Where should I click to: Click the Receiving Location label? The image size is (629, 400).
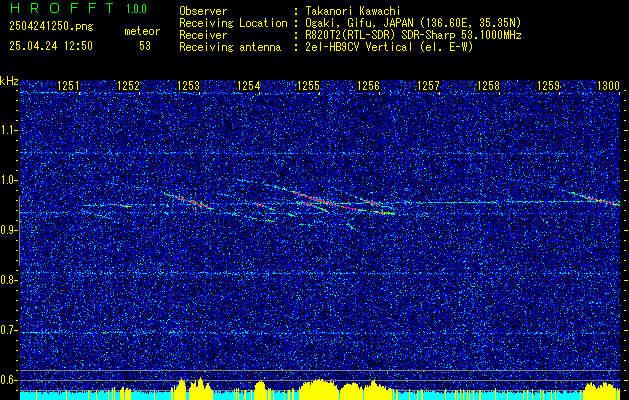233,23
